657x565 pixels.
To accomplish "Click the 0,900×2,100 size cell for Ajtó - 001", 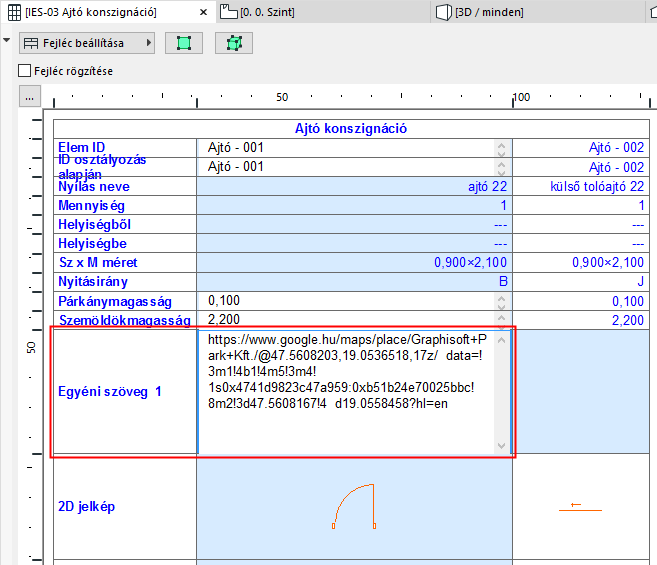I will click(x=354, y=262).
